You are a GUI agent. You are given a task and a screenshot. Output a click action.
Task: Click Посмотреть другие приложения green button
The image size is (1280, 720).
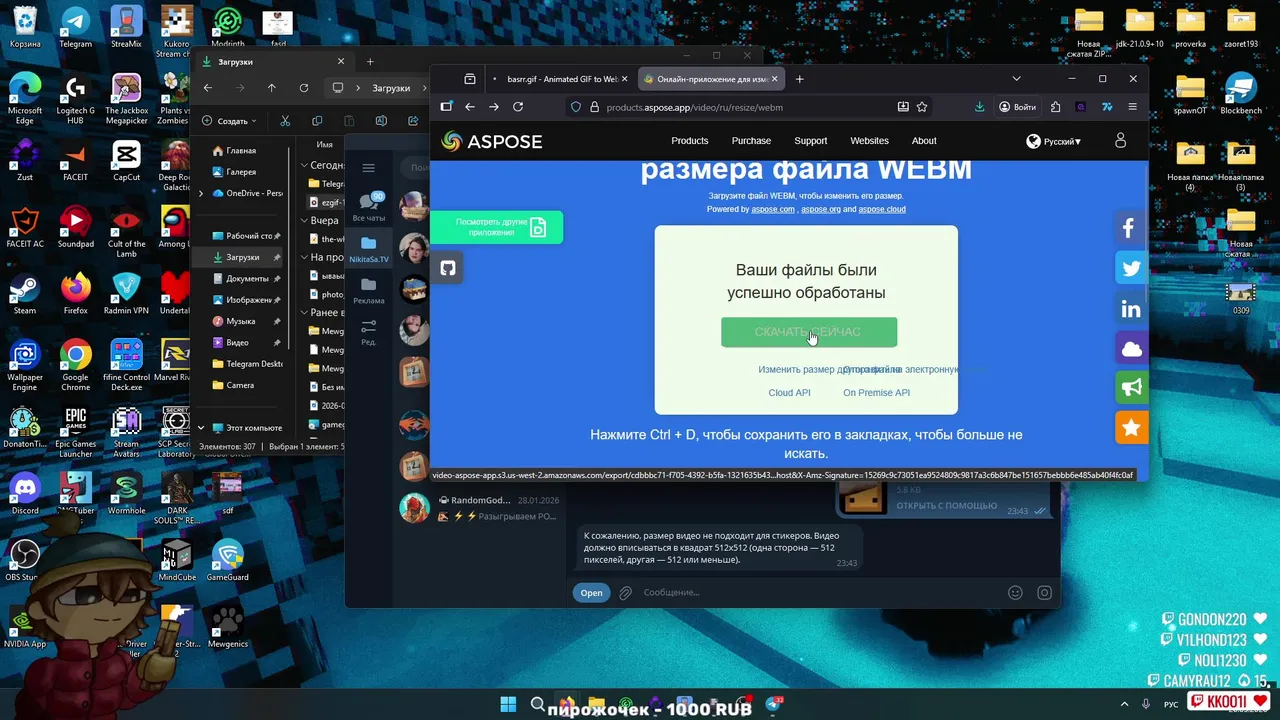496,227
